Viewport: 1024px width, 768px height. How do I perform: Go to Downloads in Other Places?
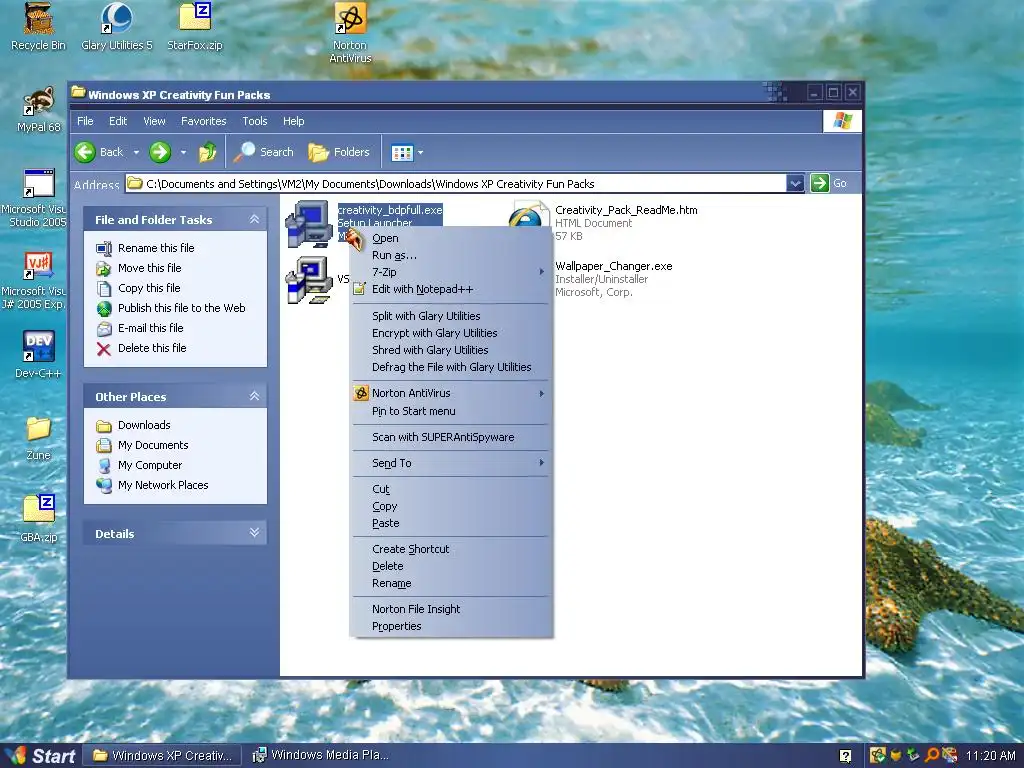pyautogui.click(x=133, y=425)
